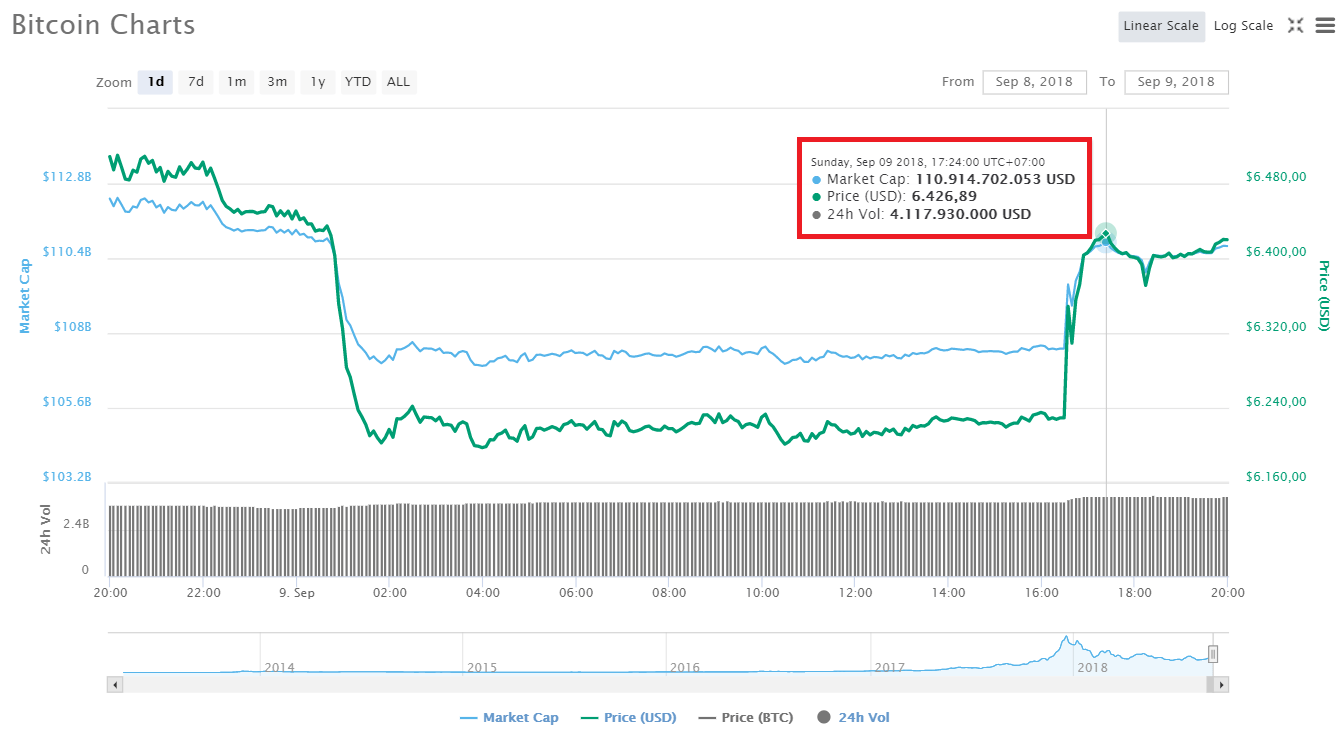Select 7d zoom range
The height and width of the screenshot is (738, 1342).
pyautogui.click(x=196, y=82)
